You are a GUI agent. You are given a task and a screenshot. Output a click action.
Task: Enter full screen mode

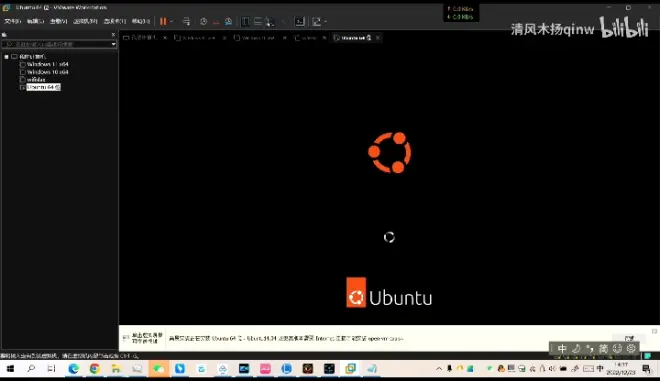(x=269, y=21)
